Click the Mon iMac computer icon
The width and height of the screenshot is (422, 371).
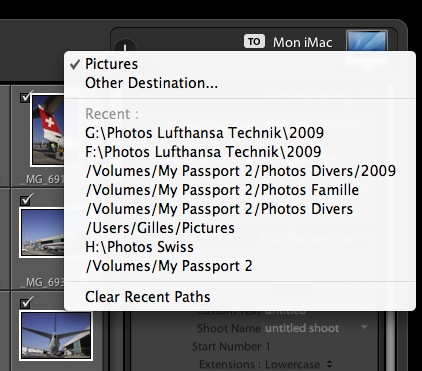pos(367,41)
